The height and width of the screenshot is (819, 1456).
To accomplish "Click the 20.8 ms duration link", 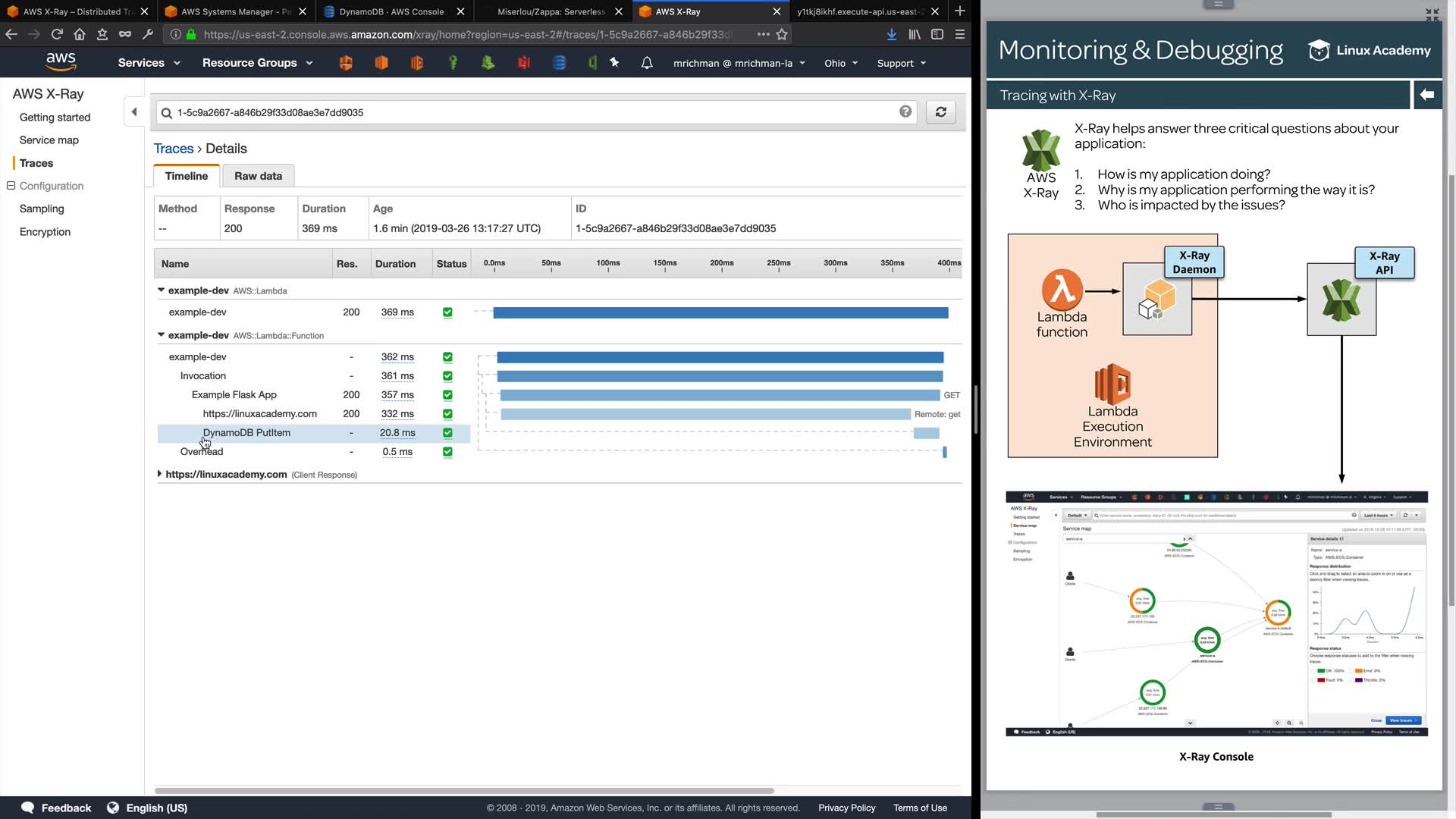I will [x=397, y=433].
